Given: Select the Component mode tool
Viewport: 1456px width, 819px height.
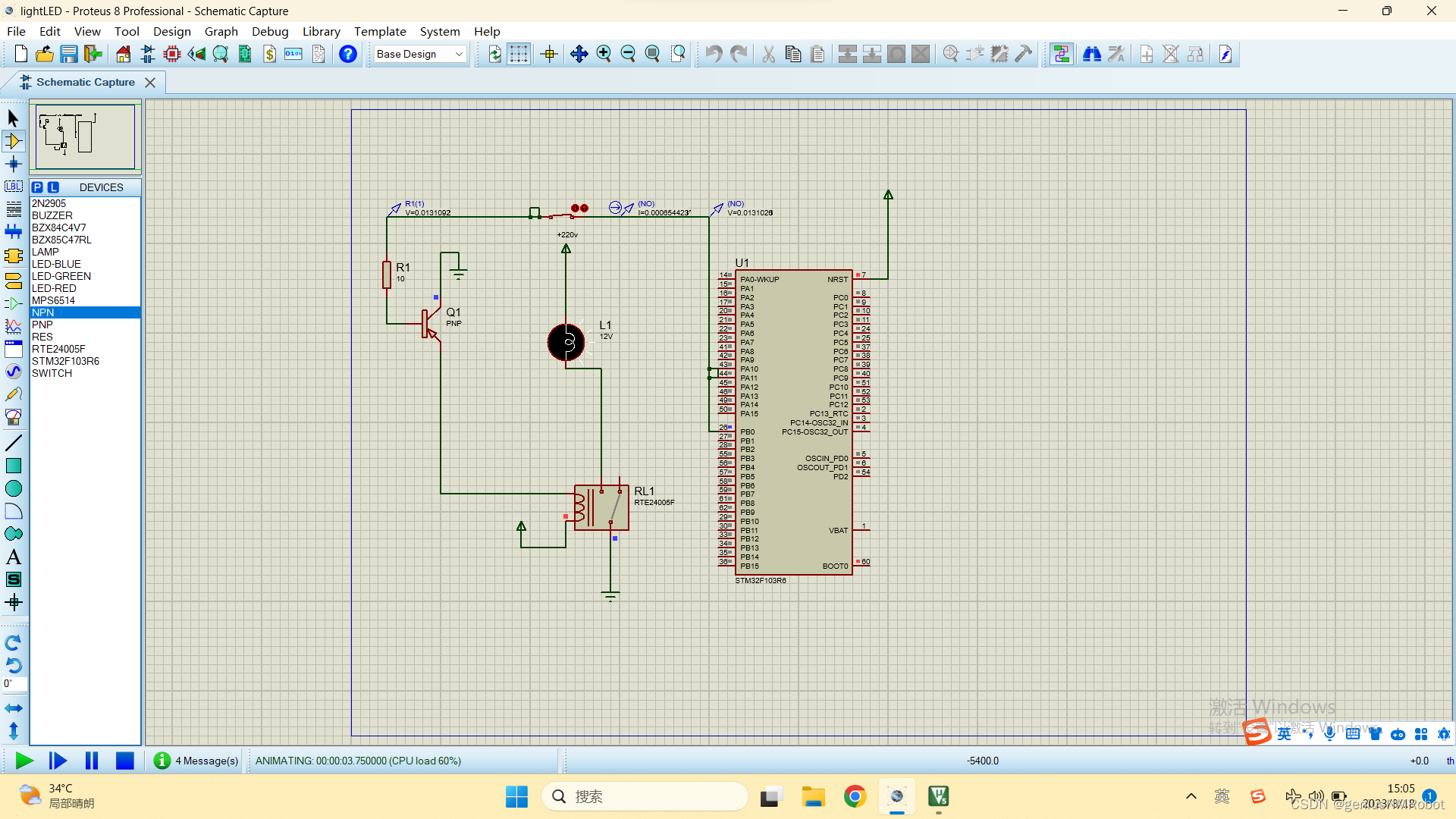Looking at the screenshot, I should [13, 141].
